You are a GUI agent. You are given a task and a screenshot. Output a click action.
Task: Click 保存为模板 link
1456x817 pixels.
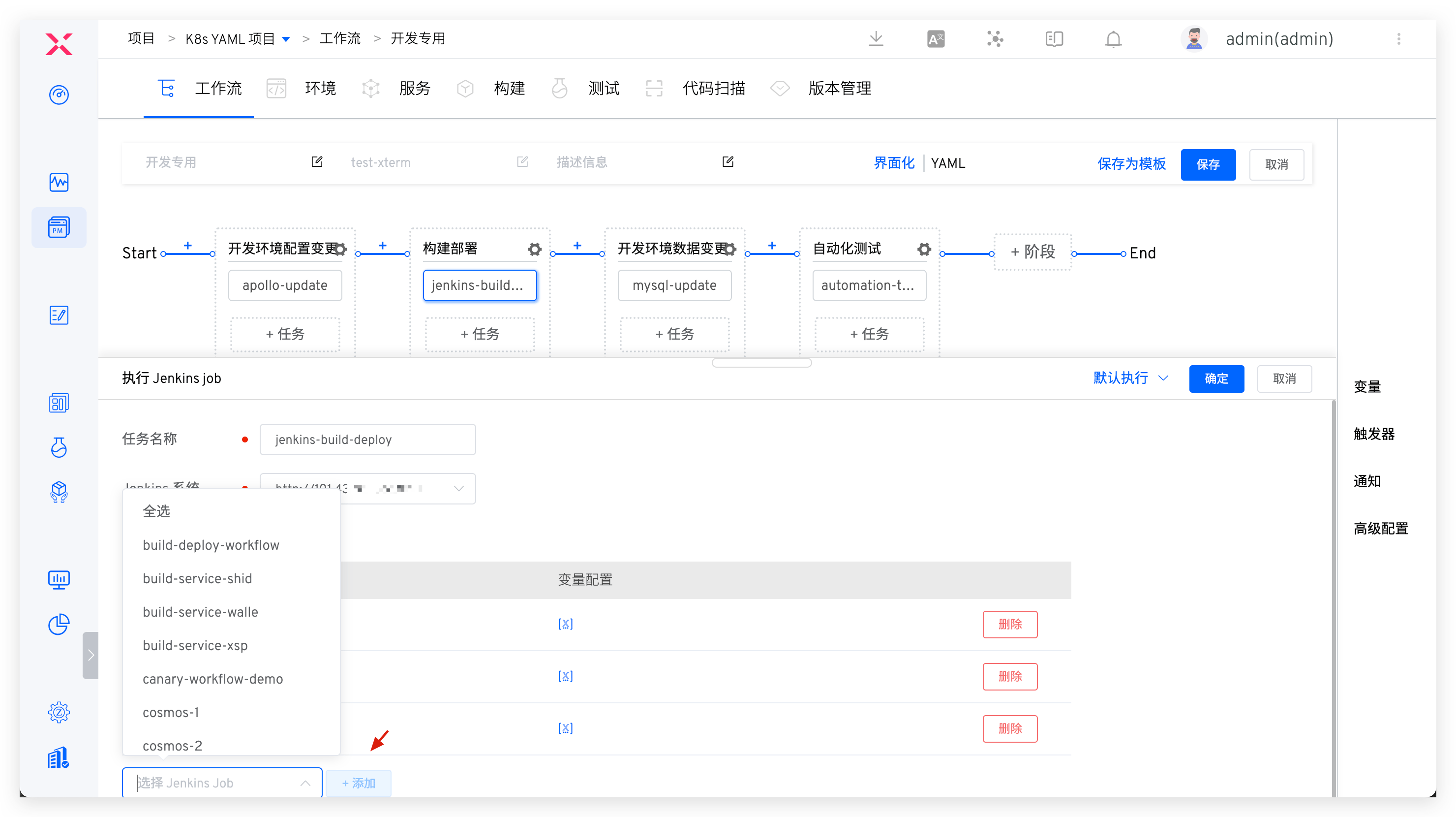click(x=1131, y=163)
